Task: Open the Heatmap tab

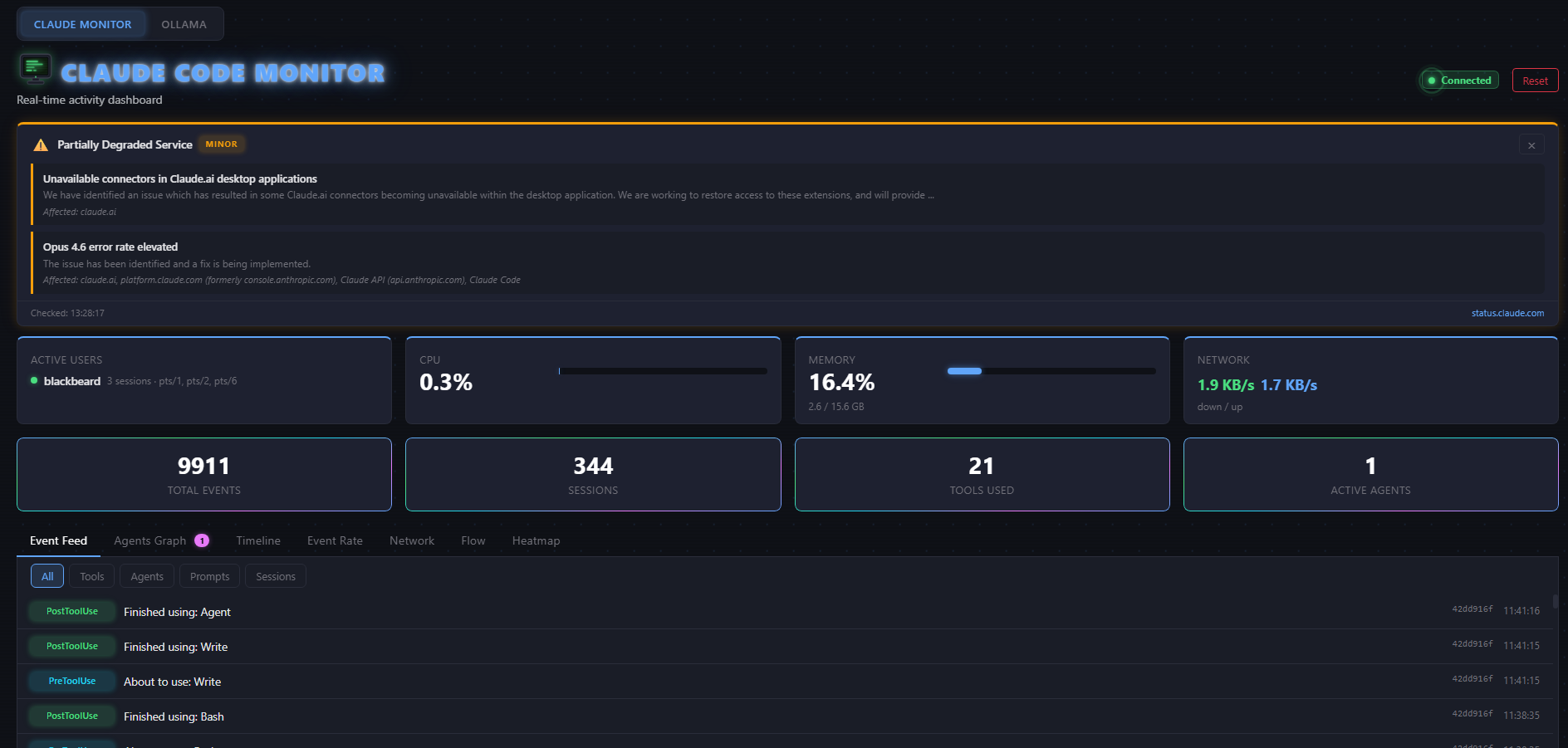Action: [x=536, y=540]
